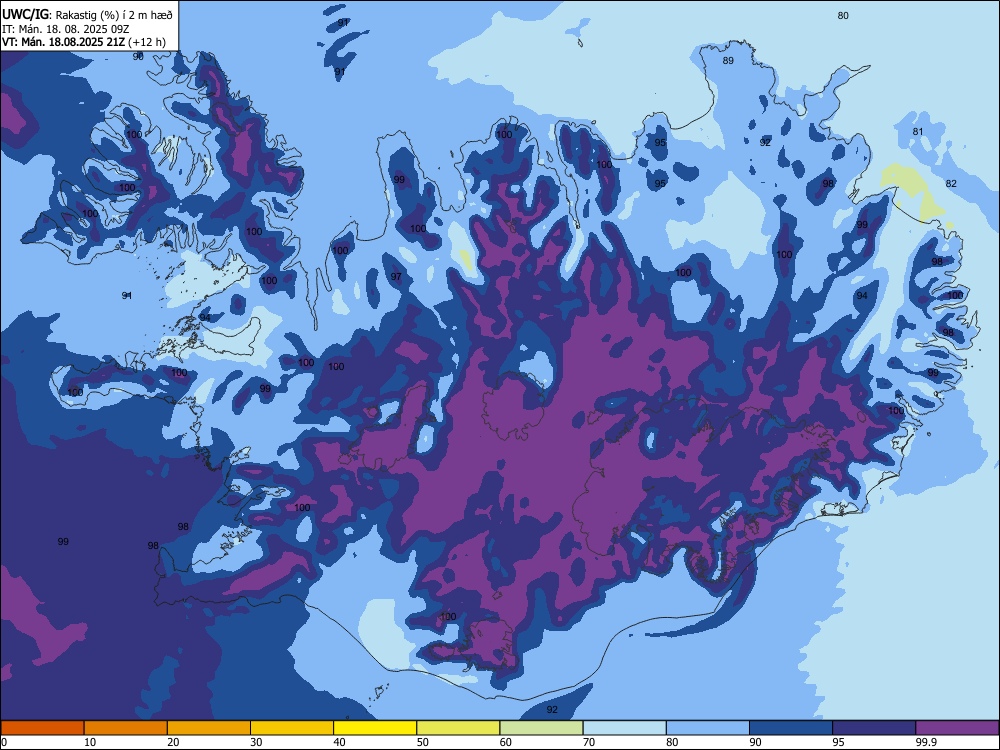Click the legend tick label '30'
Viewport: 1000px width, 750px height.
256,742
